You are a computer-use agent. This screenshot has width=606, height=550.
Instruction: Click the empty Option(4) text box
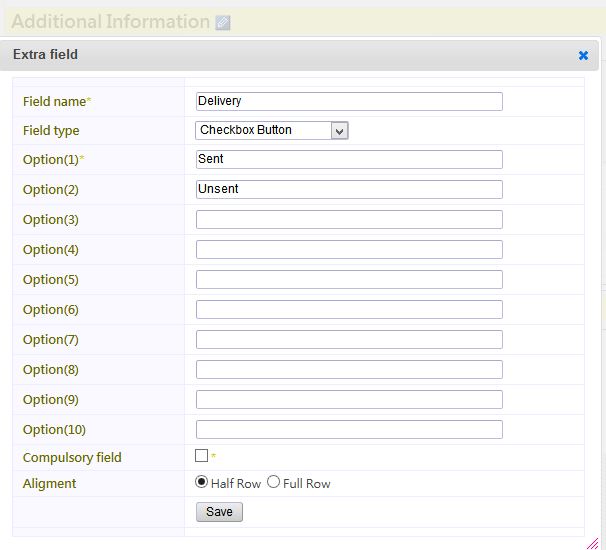pyautogui.click(x=349, y=249)
